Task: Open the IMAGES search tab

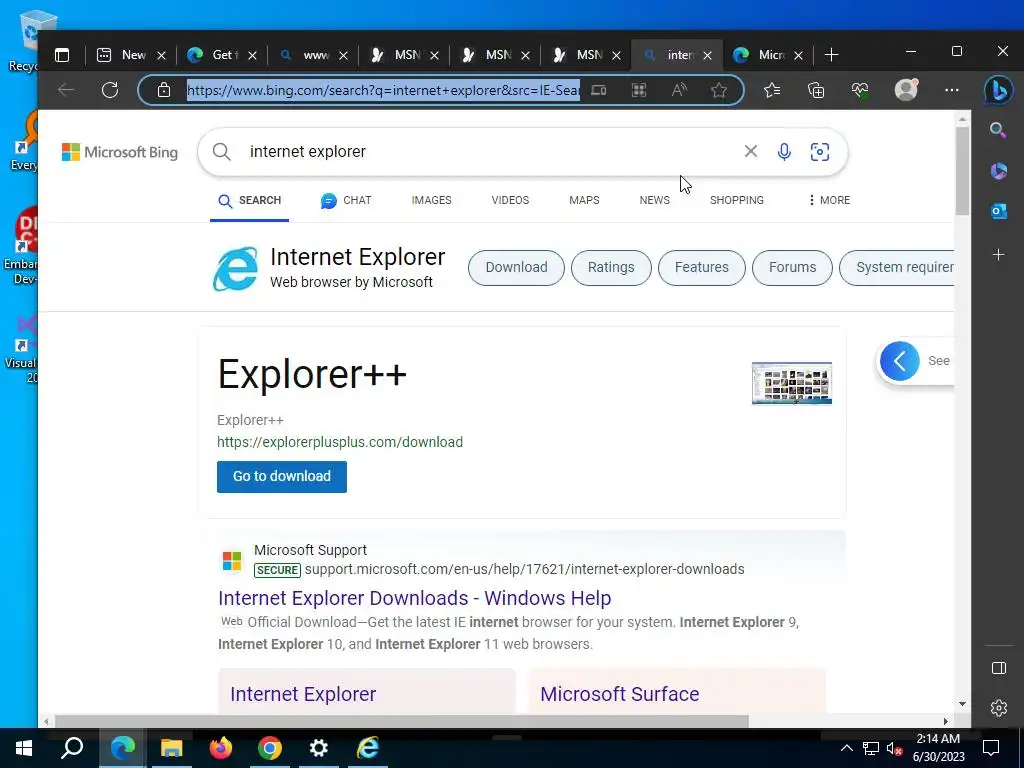Action: [431, 200]
